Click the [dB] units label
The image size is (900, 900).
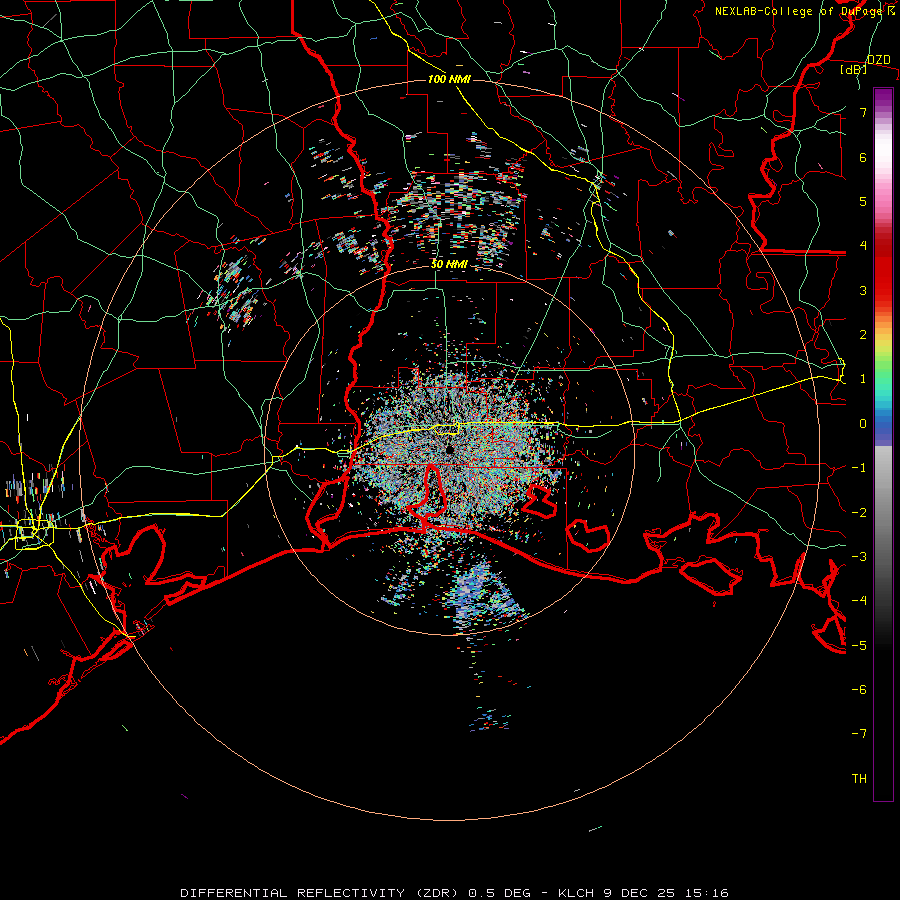854,69
